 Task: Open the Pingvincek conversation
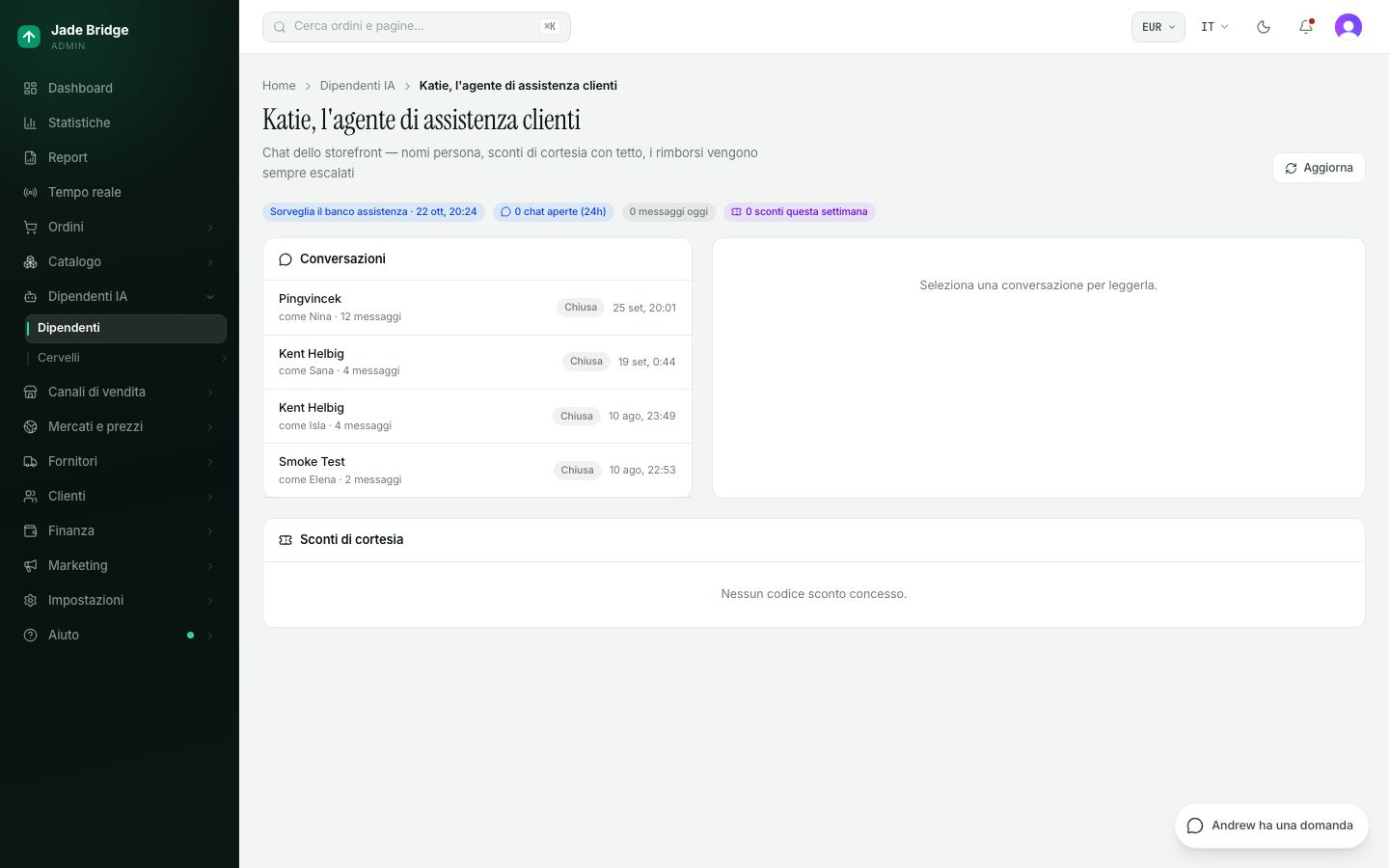click(x=477, y=308)
